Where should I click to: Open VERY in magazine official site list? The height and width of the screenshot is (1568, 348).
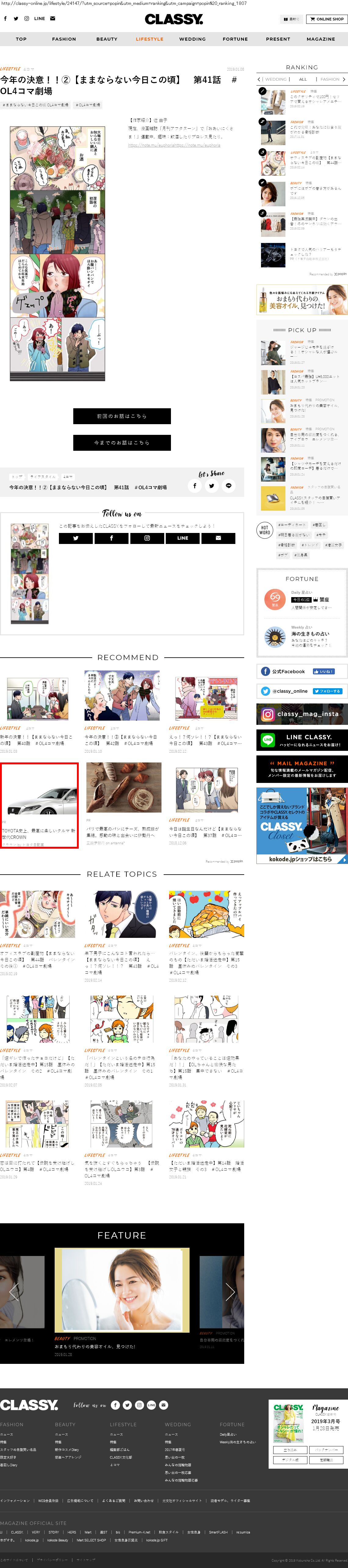click(36, 1532)
